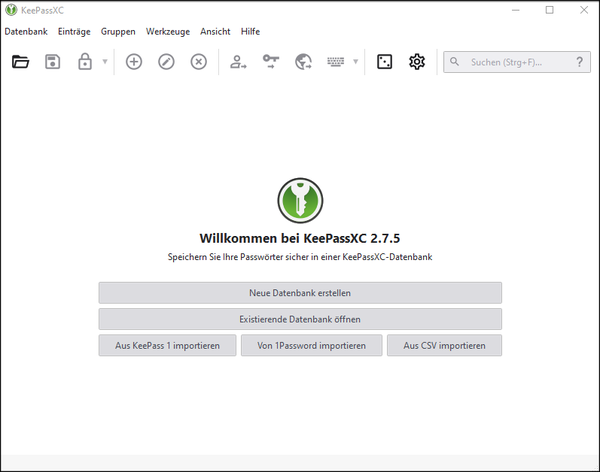Viewport: 600px width, 472px height.
Task: Copy password with the key icon
Action: (x=271, y=62)
